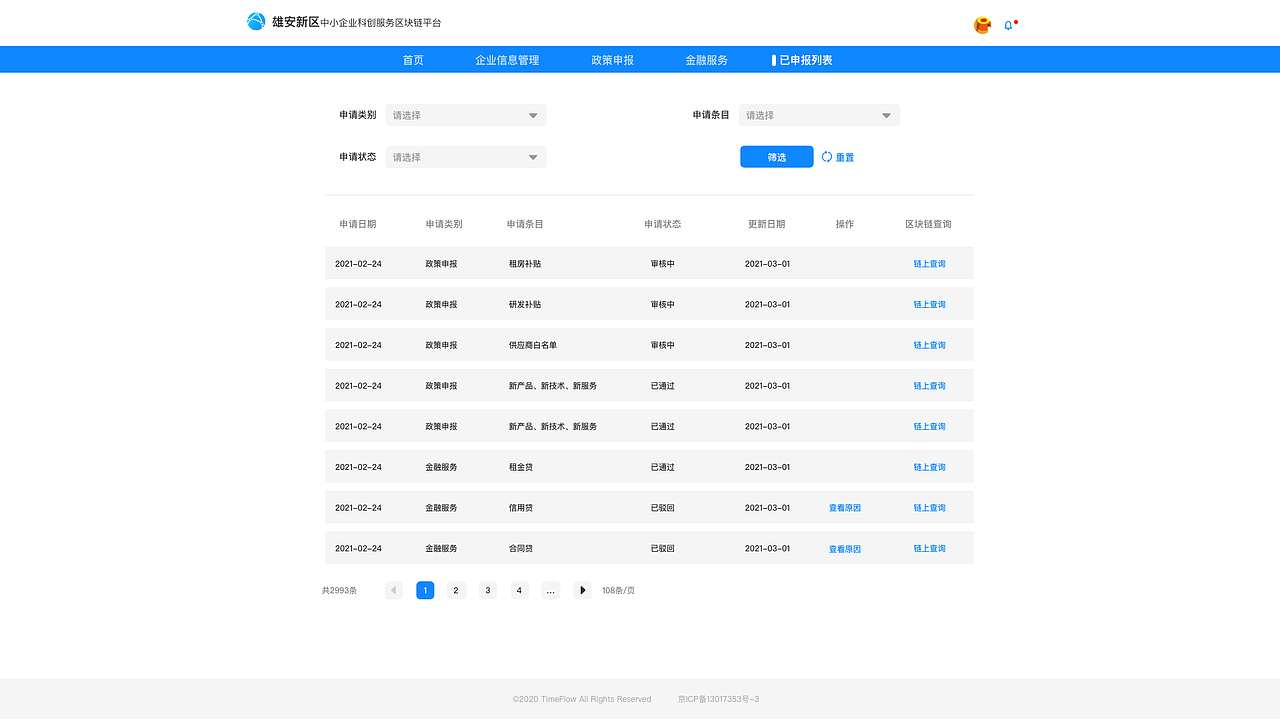
Task: Open the 申请类别 dropdown
Action: pos(465,115)
